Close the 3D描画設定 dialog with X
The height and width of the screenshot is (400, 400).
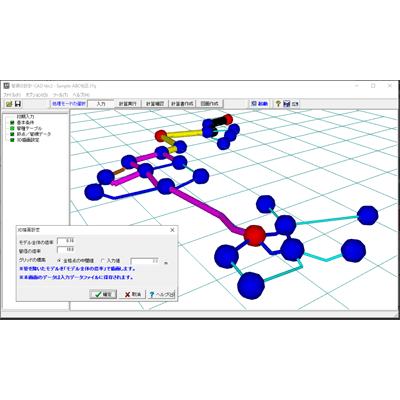[x=172, y=230]
